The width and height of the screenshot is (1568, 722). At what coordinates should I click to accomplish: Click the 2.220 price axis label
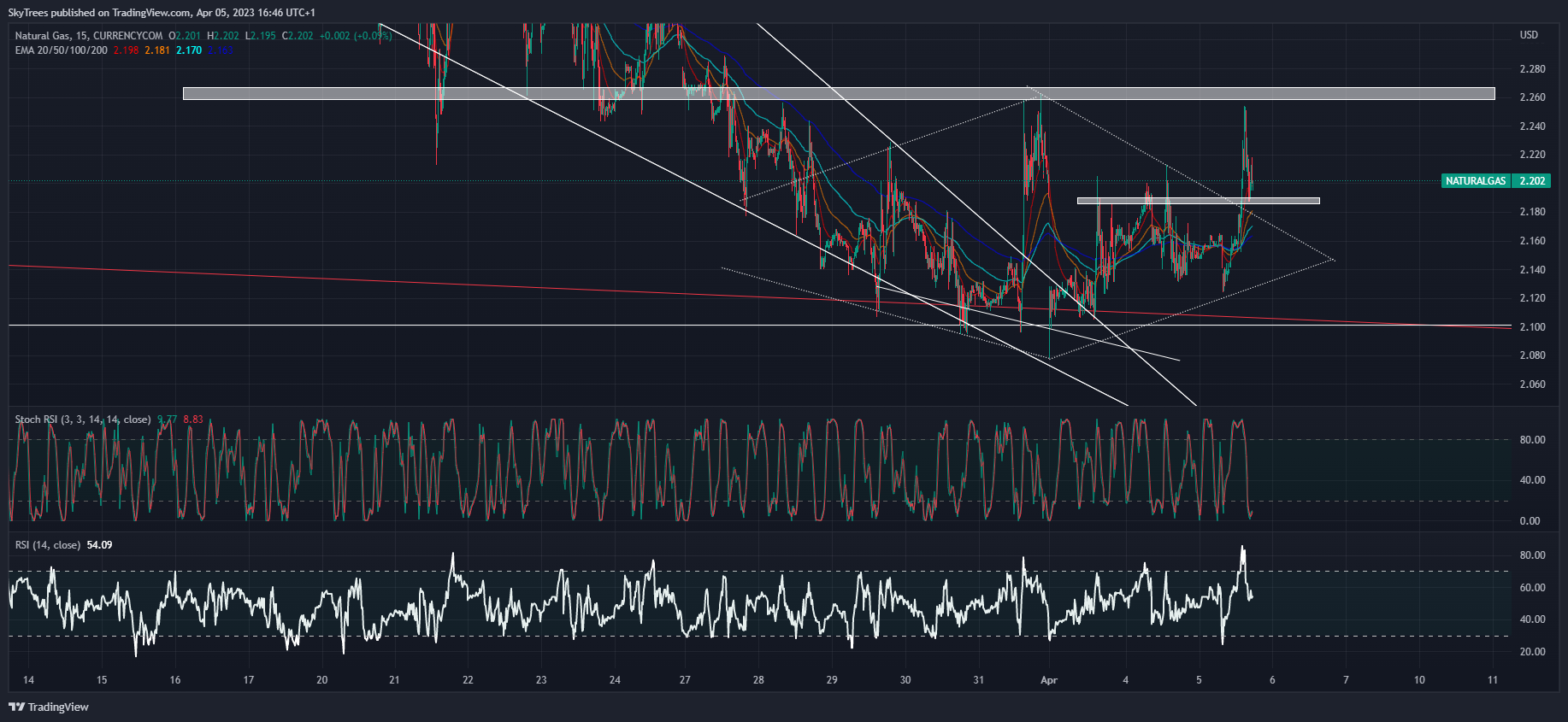[x=1533, y=155]
